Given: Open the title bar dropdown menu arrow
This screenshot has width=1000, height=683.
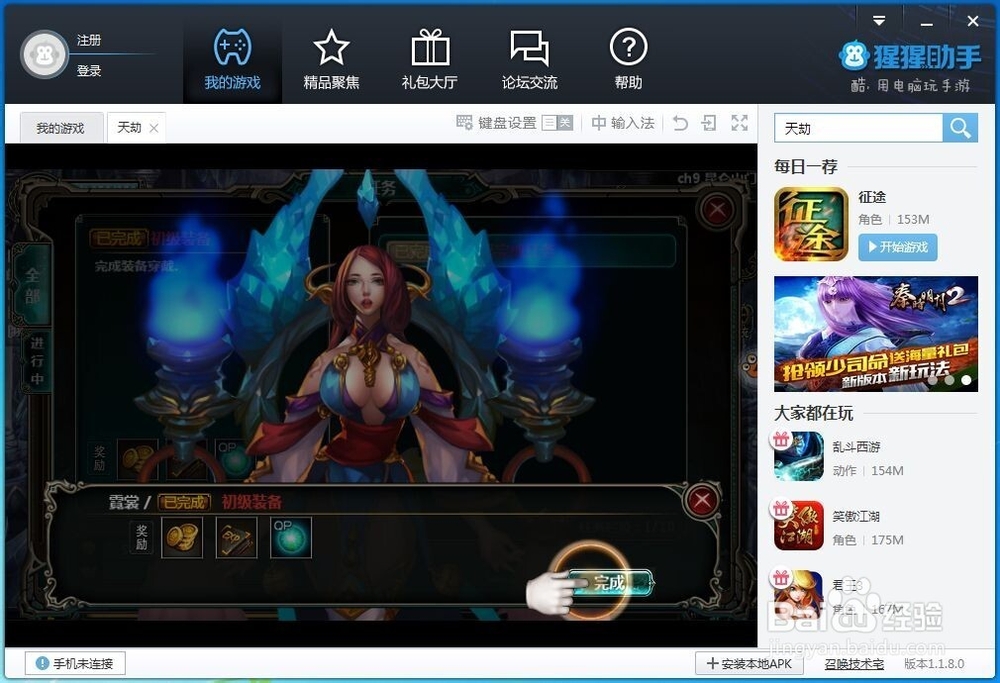Looking at the screenshot, I should (x=879, y=21).
